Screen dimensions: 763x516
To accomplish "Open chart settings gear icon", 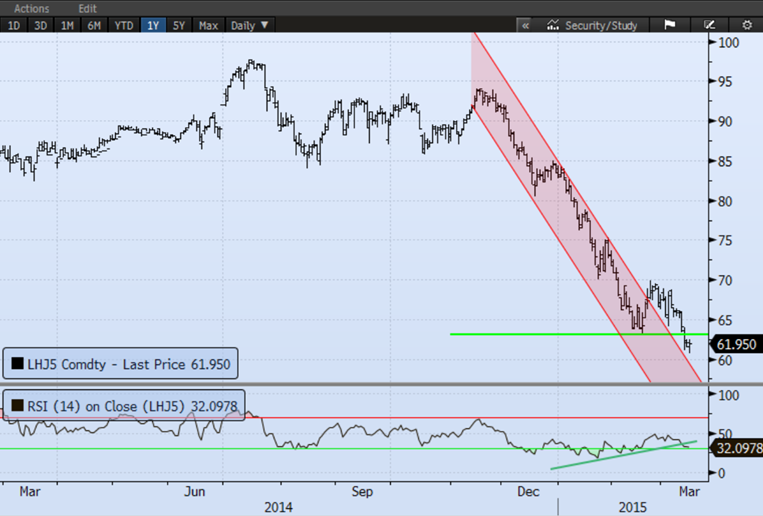I will point(746,25).
